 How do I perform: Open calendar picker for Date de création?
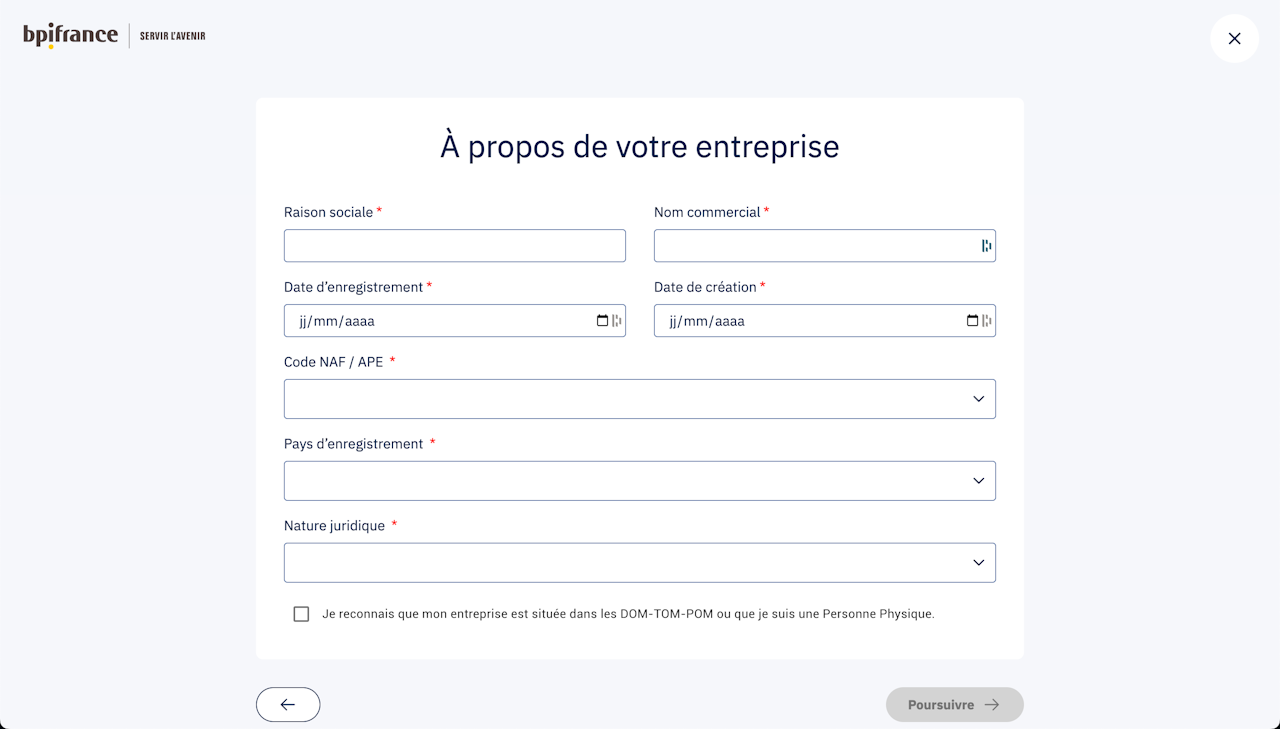(972, 321)
